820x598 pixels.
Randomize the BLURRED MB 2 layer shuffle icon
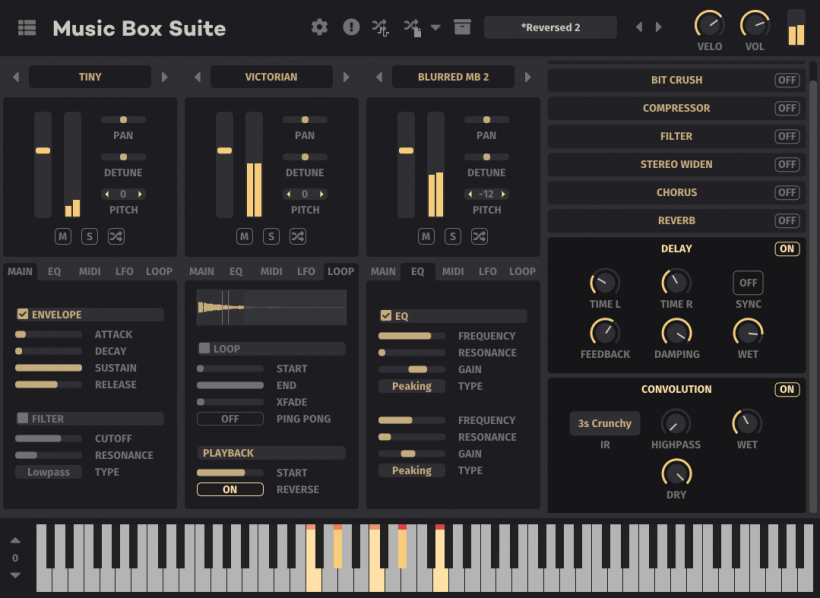pyautogui.click(x=480, y=236)
